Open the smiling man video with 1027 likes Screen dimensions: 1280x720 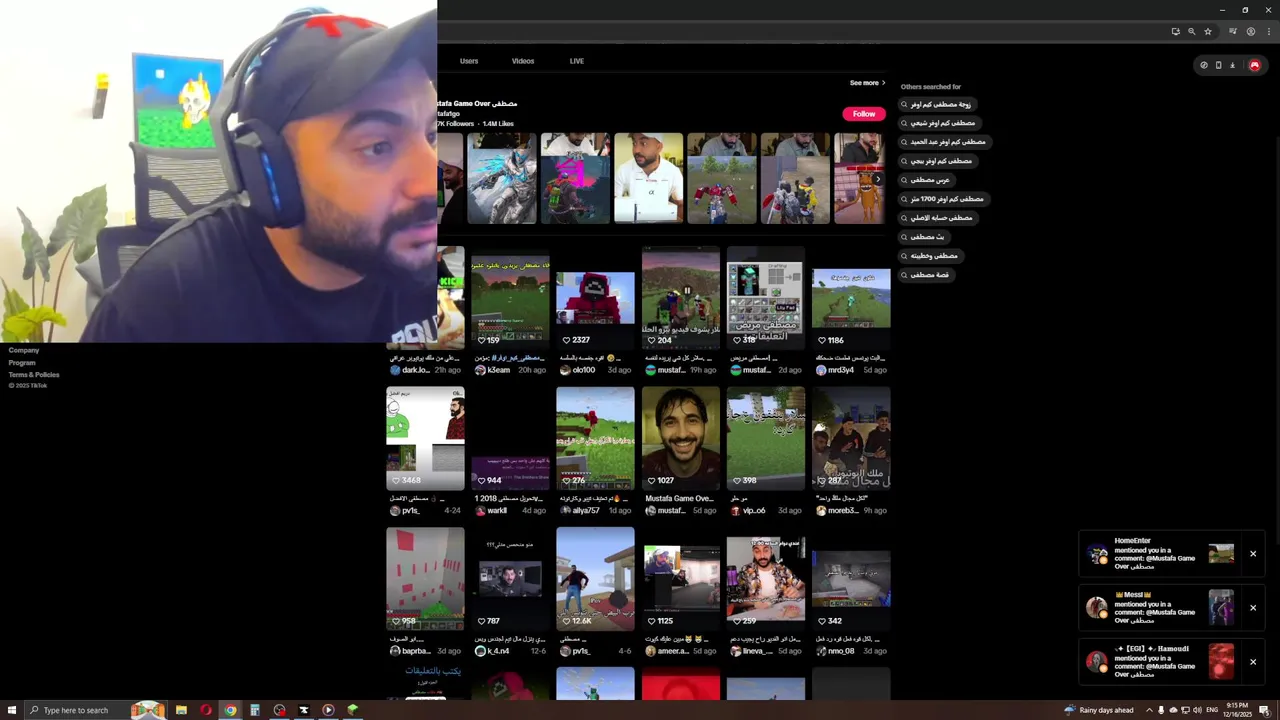[x=680, y=438]
